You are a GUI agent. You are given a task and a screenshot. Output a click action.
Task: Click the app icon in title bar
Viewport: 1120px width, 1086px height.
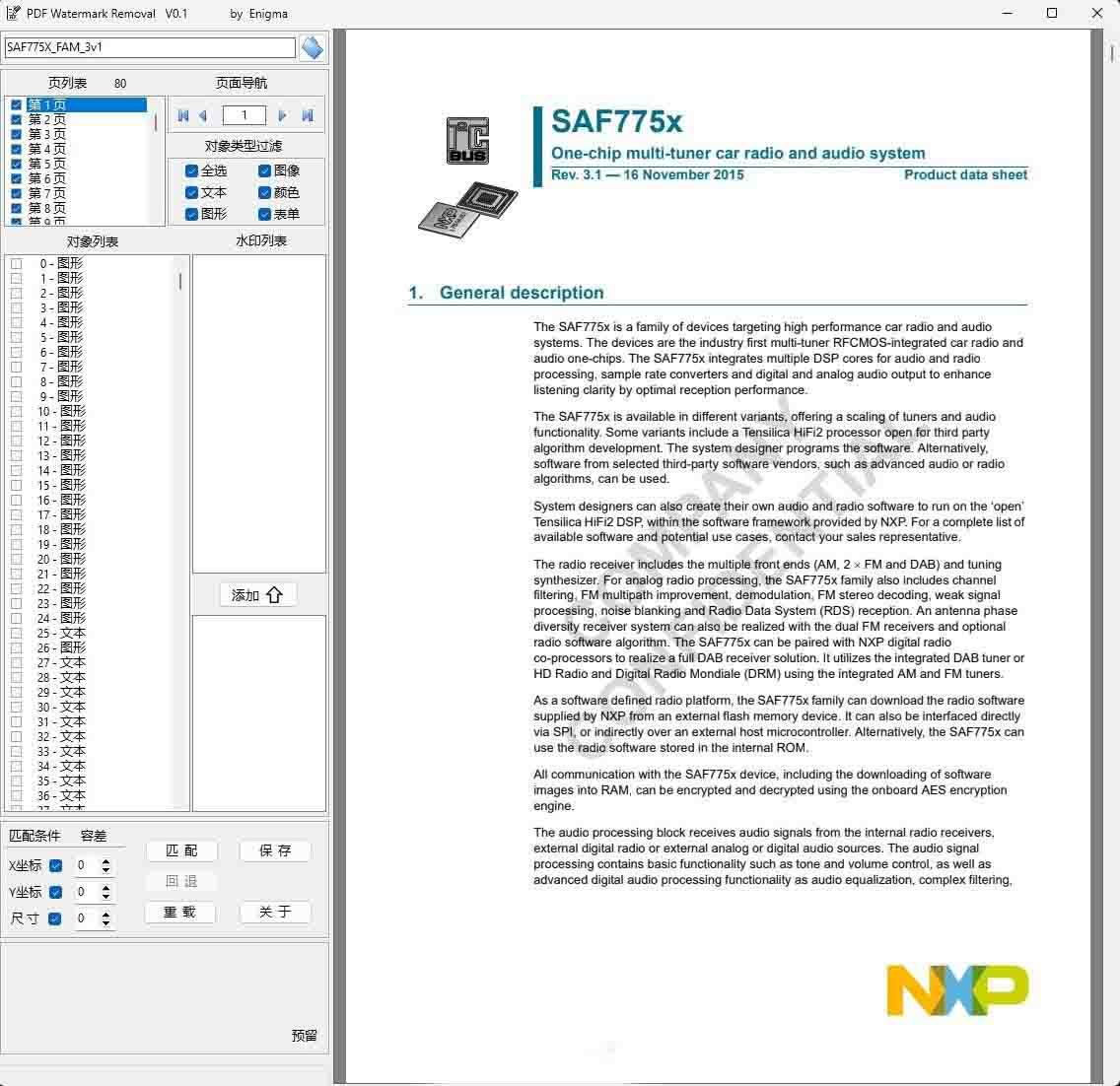click(13, 14)
